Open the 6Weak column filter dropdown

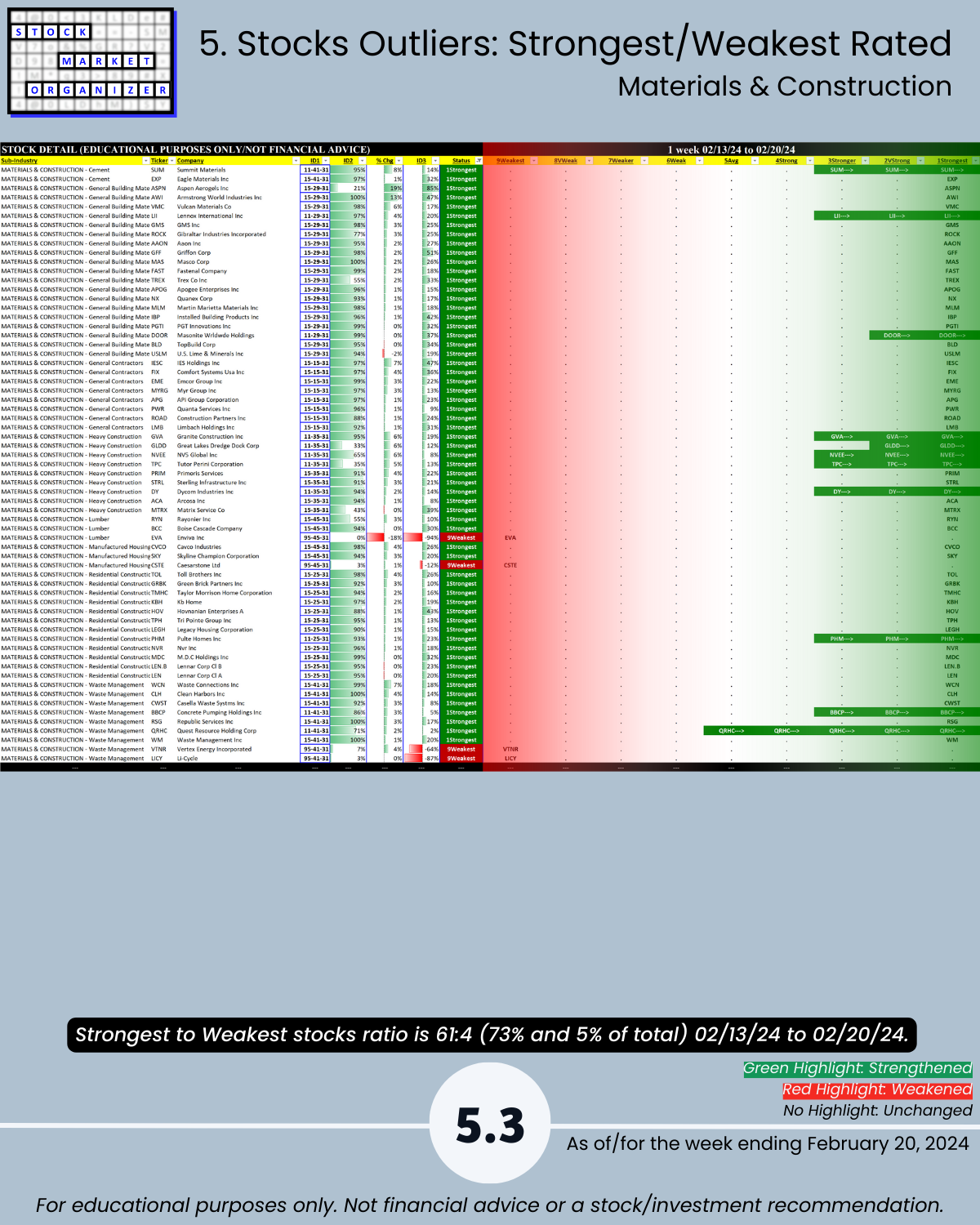[700, 161]
